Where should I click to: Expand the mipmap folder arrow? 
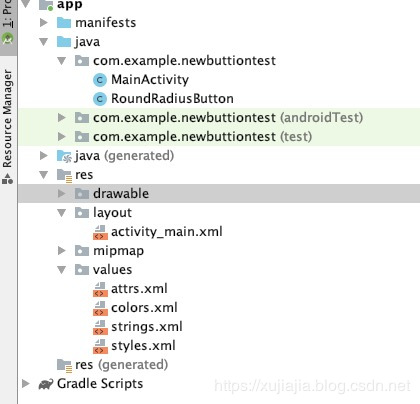62,251
